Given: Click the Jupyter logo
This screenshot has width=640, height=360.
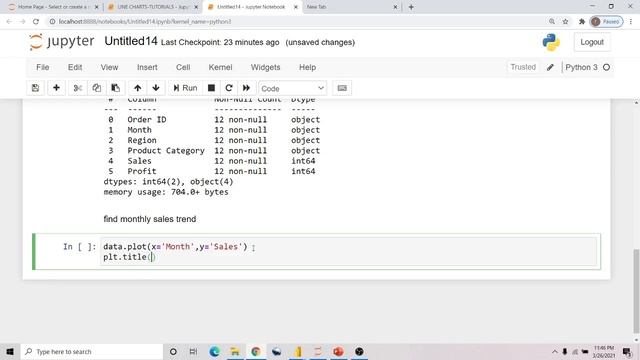Looking at the screenshot, I should (62, 42).
